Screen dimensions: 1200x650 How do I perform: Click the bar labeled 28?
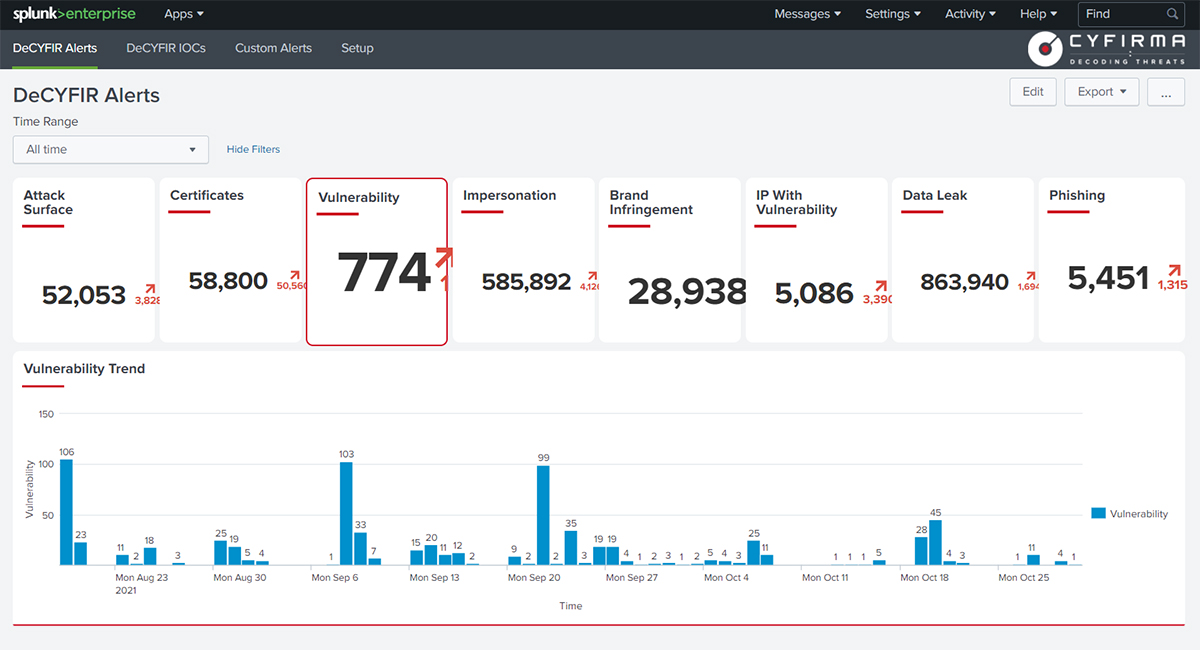(x=921, y=551)
